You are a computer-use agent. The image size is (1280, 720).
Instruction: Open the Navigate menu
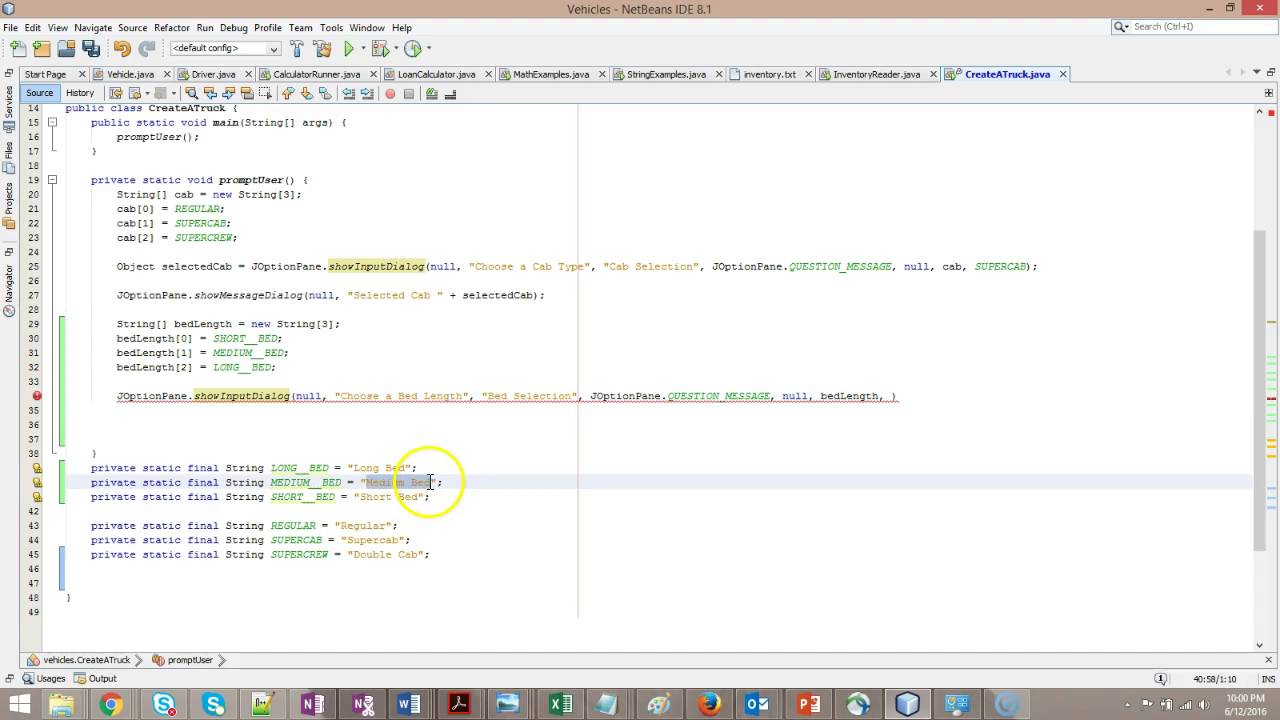click(93, 28)
